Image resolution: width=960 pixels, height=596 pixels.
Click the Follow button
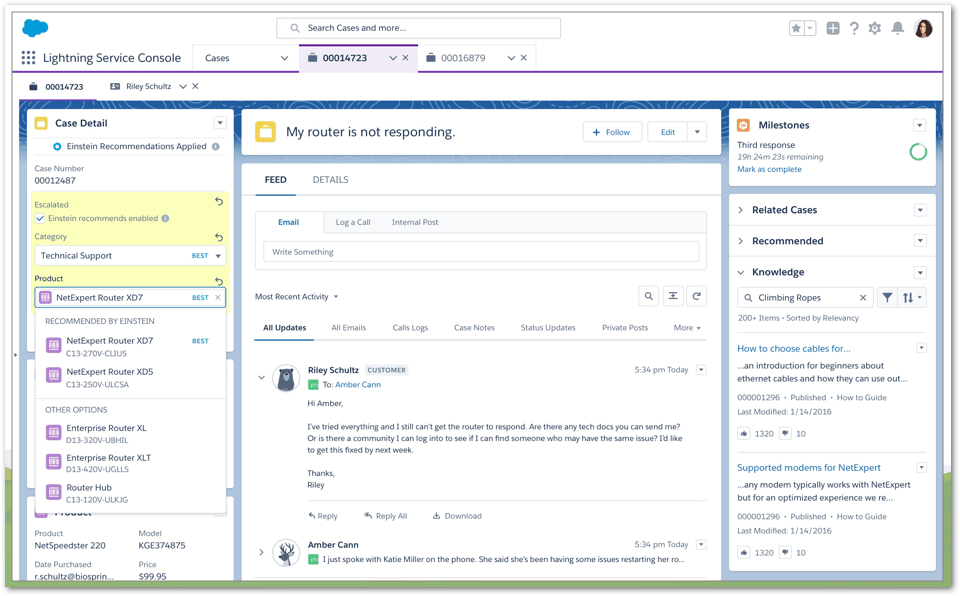[x=612, y=132]
